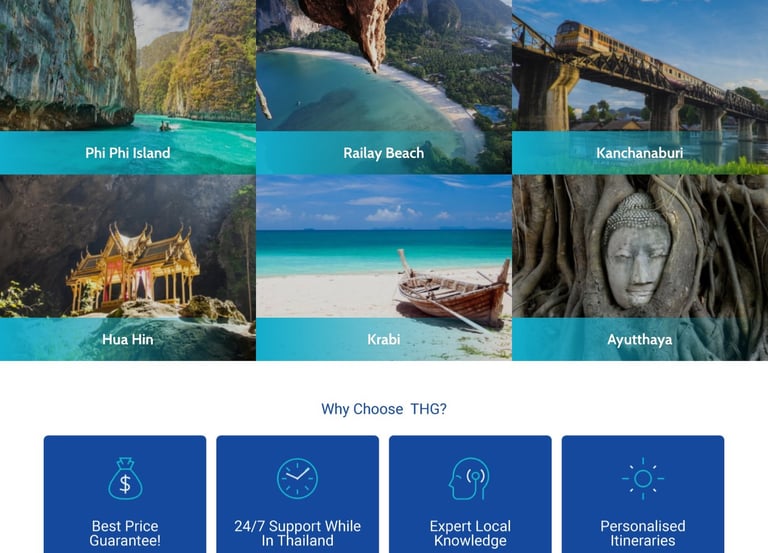Click the Expert Local Knowledge card text
768x553 pixels.
point(470,533)
